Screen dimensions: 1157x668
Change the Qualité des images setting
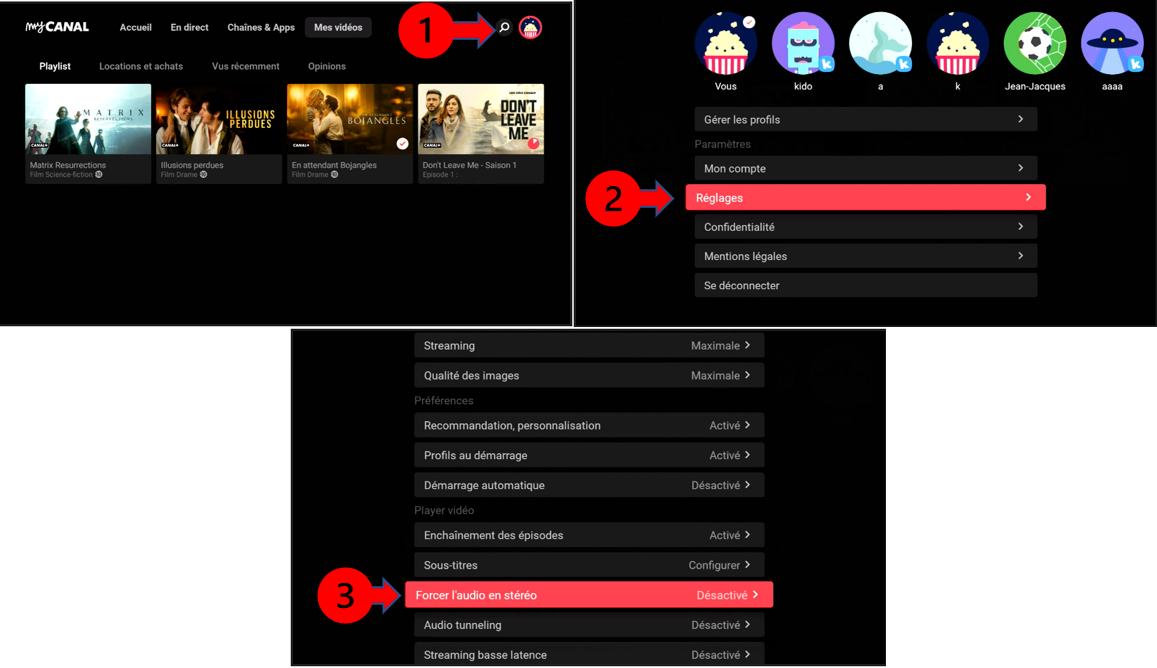point(589,375)
